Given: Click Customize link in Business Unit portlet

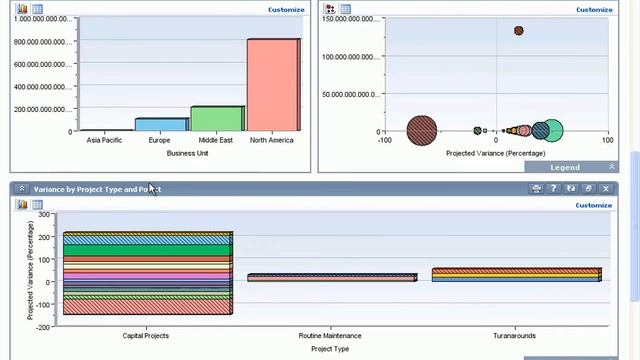Looking at the screenshot, I should point(286,9).
